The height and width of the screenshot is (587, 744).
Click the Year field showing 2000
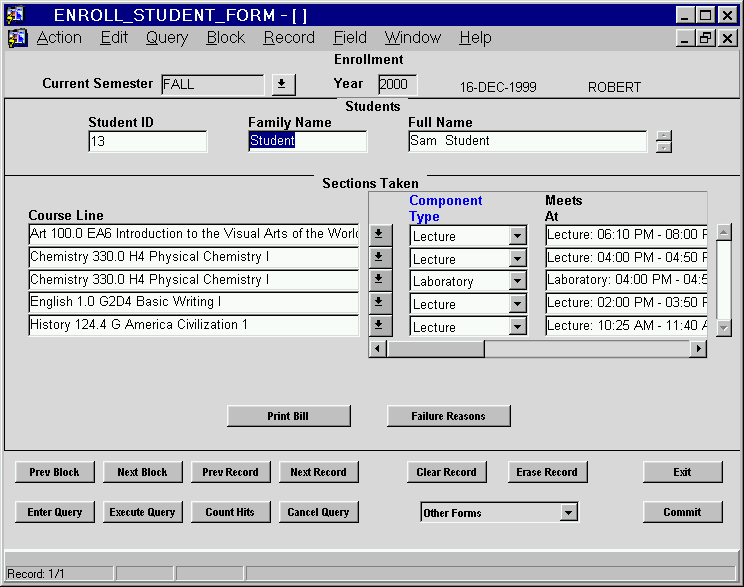click(398, 85)
